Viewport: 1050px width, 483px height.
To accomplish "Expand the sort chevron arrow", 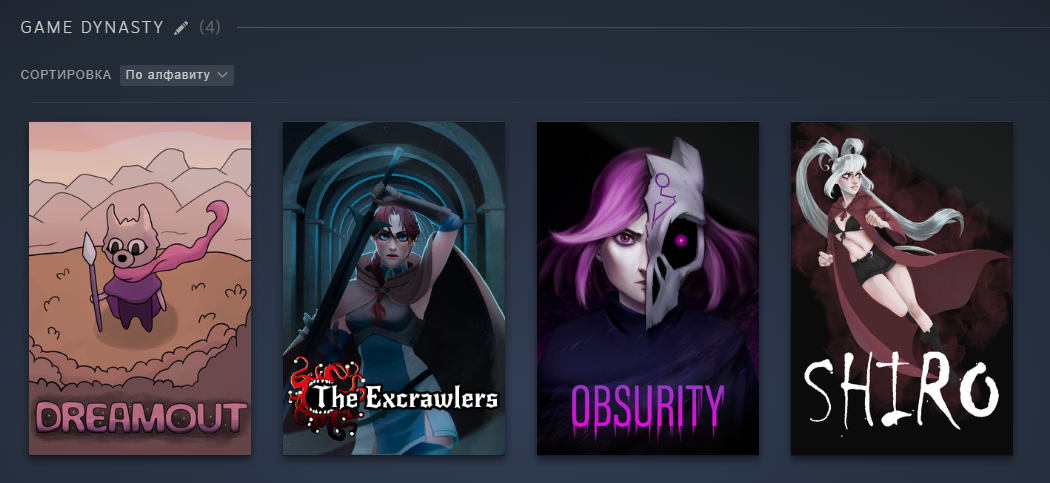I will coord(222,75).
